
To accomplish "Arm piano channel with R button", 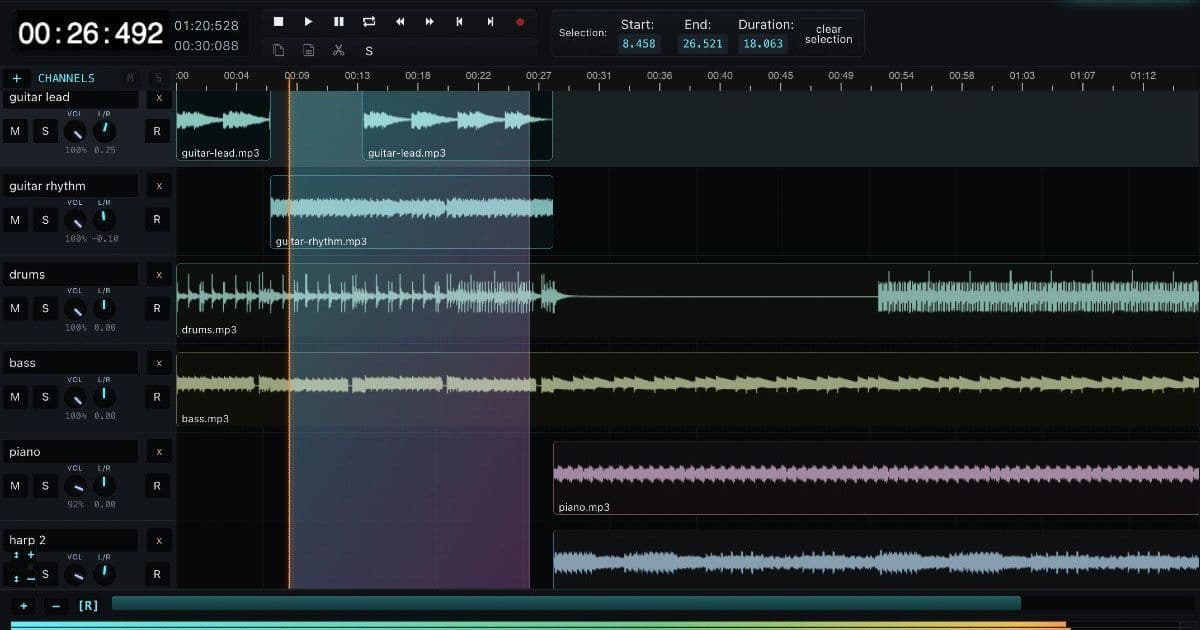I will pos(156,486).
